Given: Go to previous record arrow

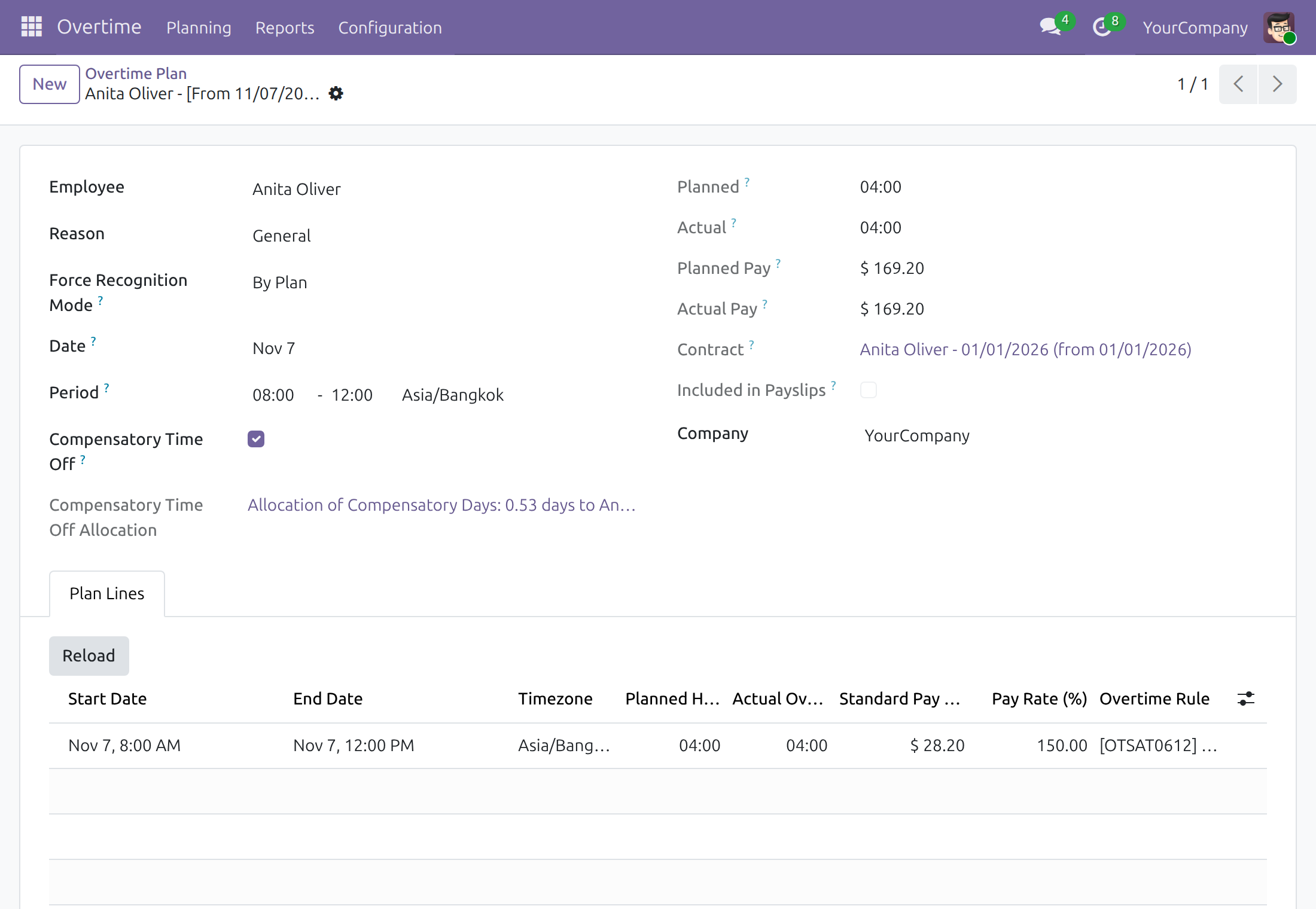Looking at the screenshot, I should (1238, 84).
